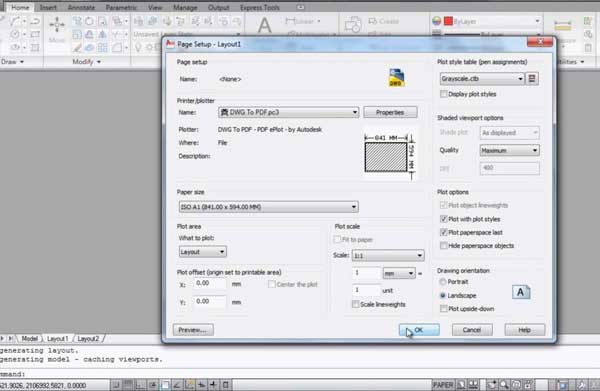Click the DWG page setup icon

[396, 77]
